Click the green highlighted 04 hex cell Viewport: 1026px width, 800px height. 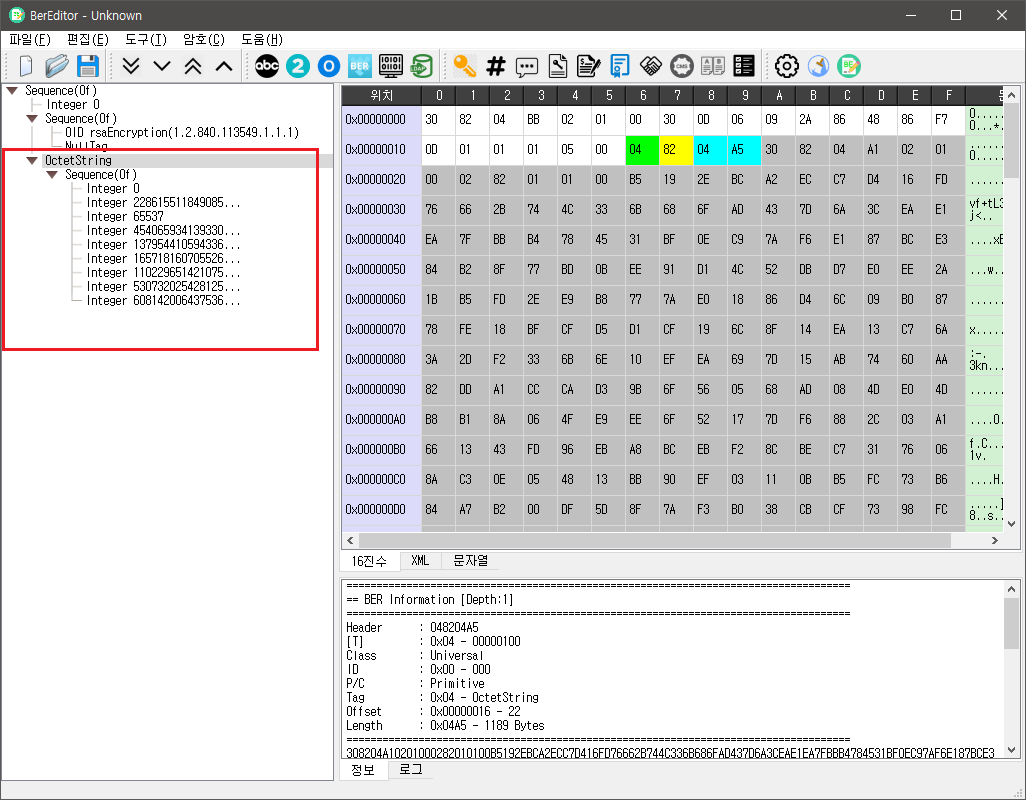click(643, 149)
